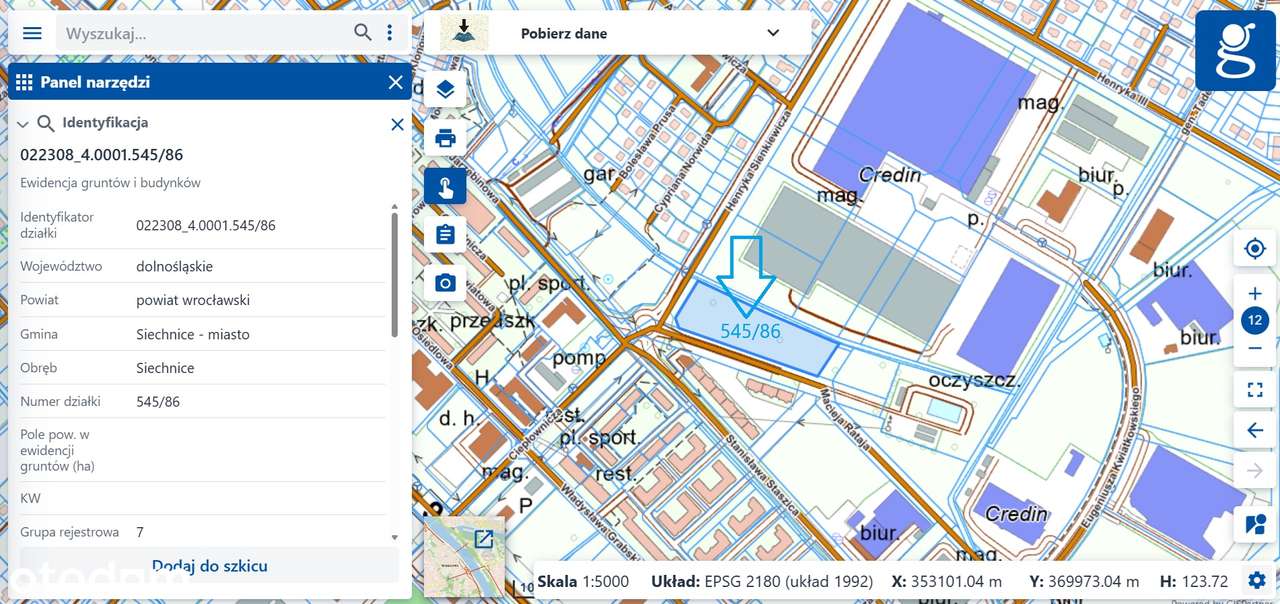Take a map snapshot with camera icon
The height and width of the screenshot is (604, 1280).
(x=445, y=283)
